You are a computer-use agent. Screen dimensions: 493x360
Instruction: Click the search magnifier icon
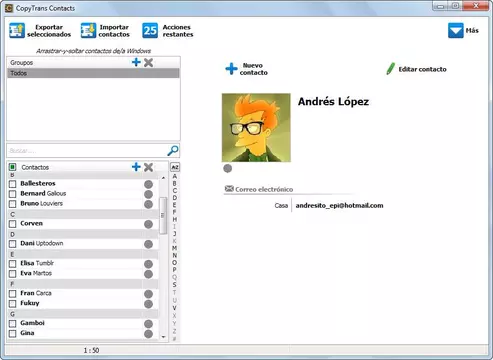(x=173, y=151)
